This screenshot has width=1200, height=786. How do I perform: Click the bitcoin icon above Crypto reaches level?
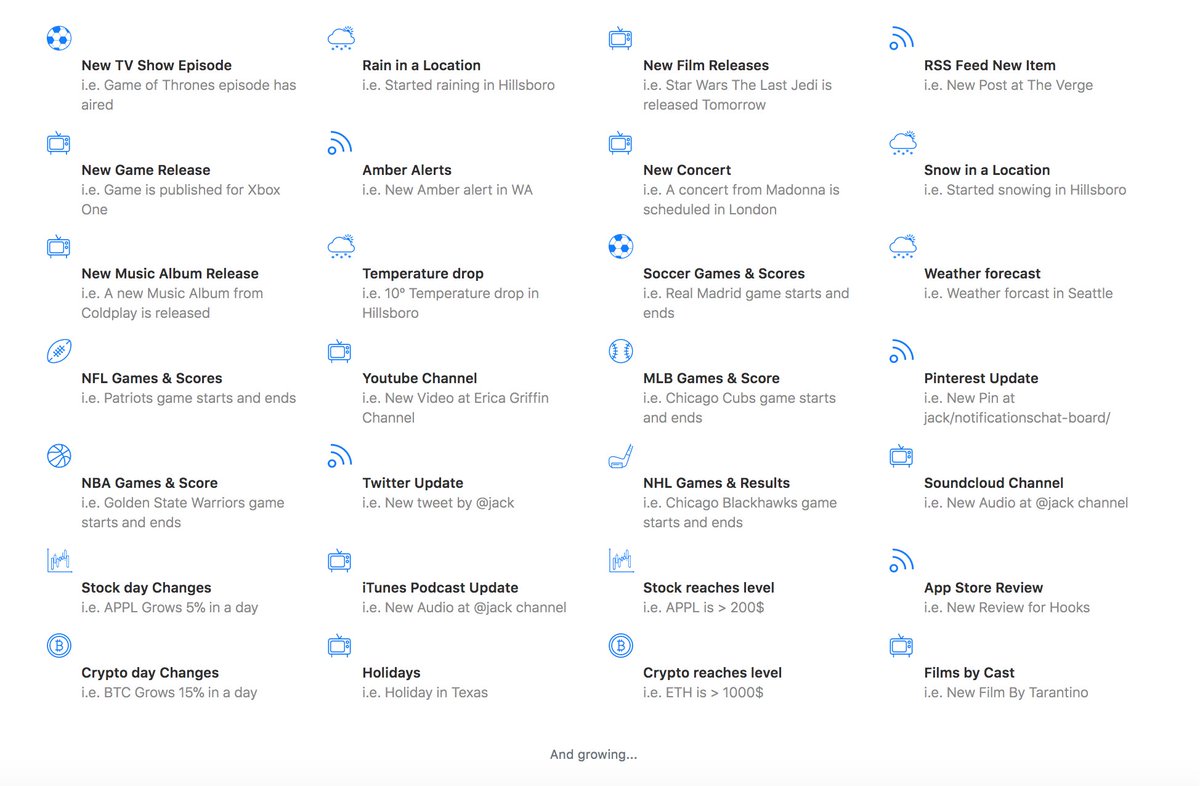[x=620, y=646]
